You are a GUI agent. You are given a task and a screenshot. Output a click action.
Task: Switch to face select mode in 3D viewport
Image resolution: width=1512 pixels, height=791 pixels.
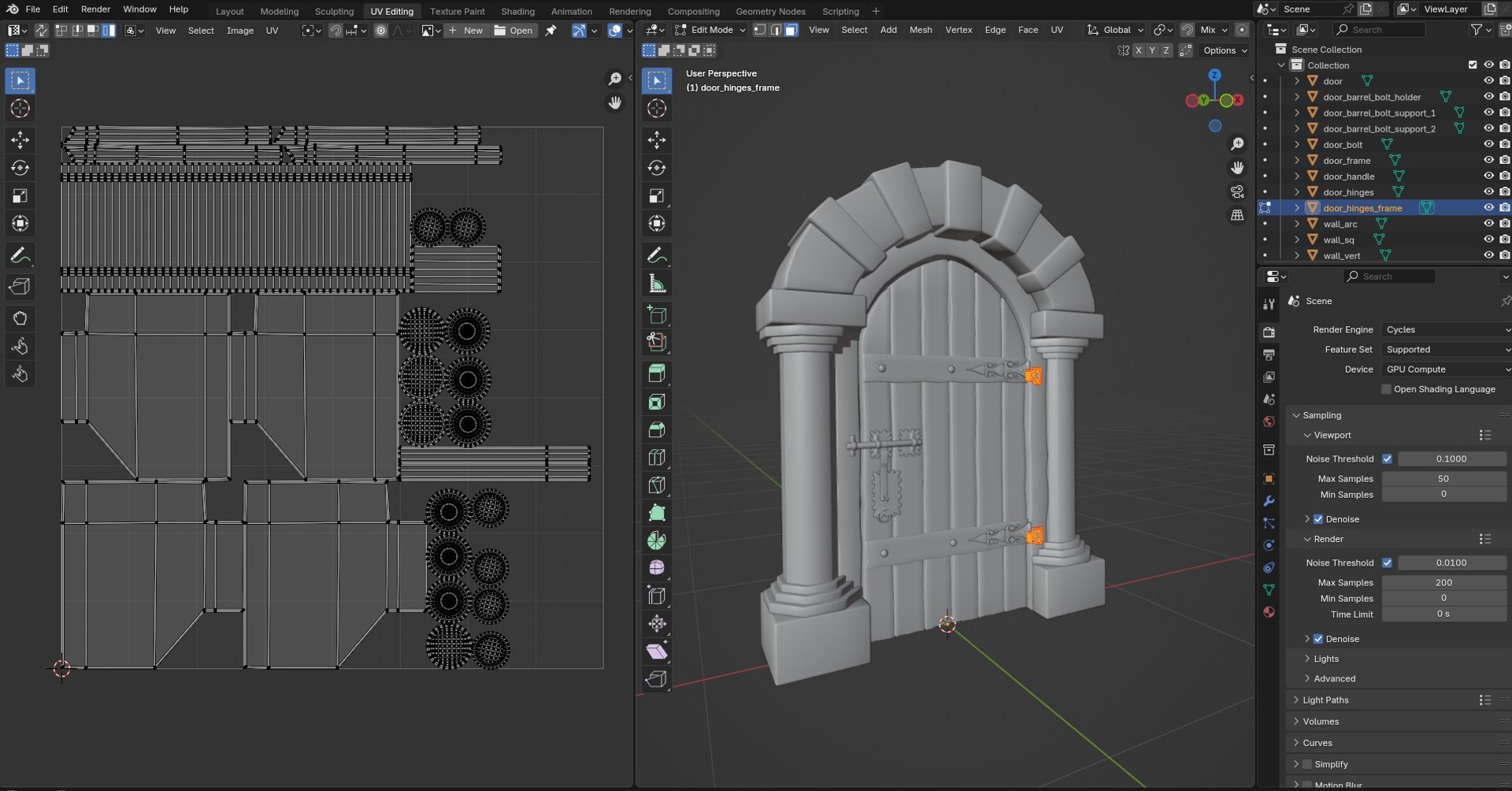(791, 30)
